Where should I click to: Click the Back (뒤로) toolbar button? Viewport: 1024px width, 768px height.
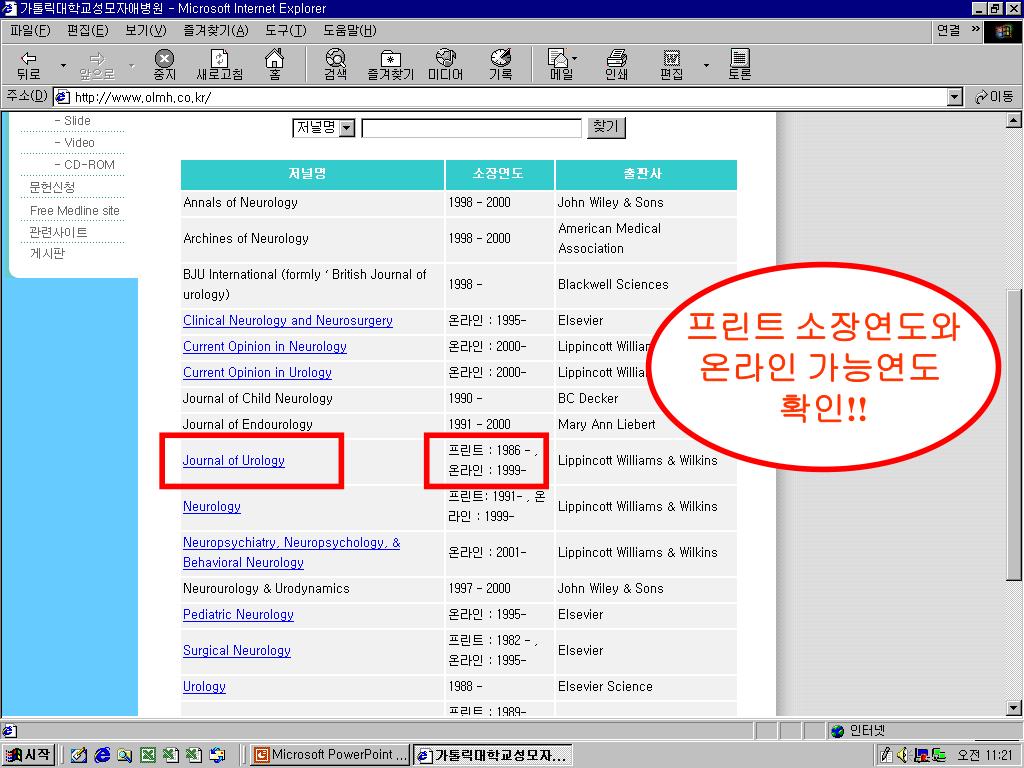[x=29, y=65]
